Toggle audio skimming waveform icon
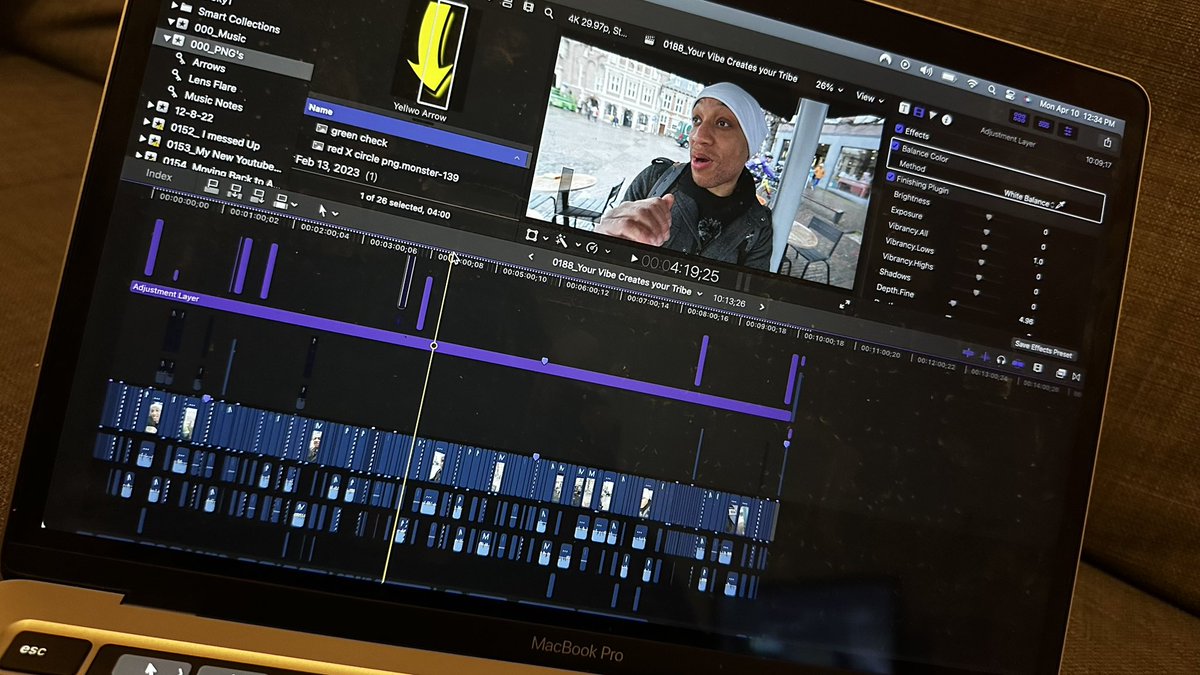Image resolution: width=1200 pixels, height=675 pixels. pyautogui.click(x=985, y=357)
